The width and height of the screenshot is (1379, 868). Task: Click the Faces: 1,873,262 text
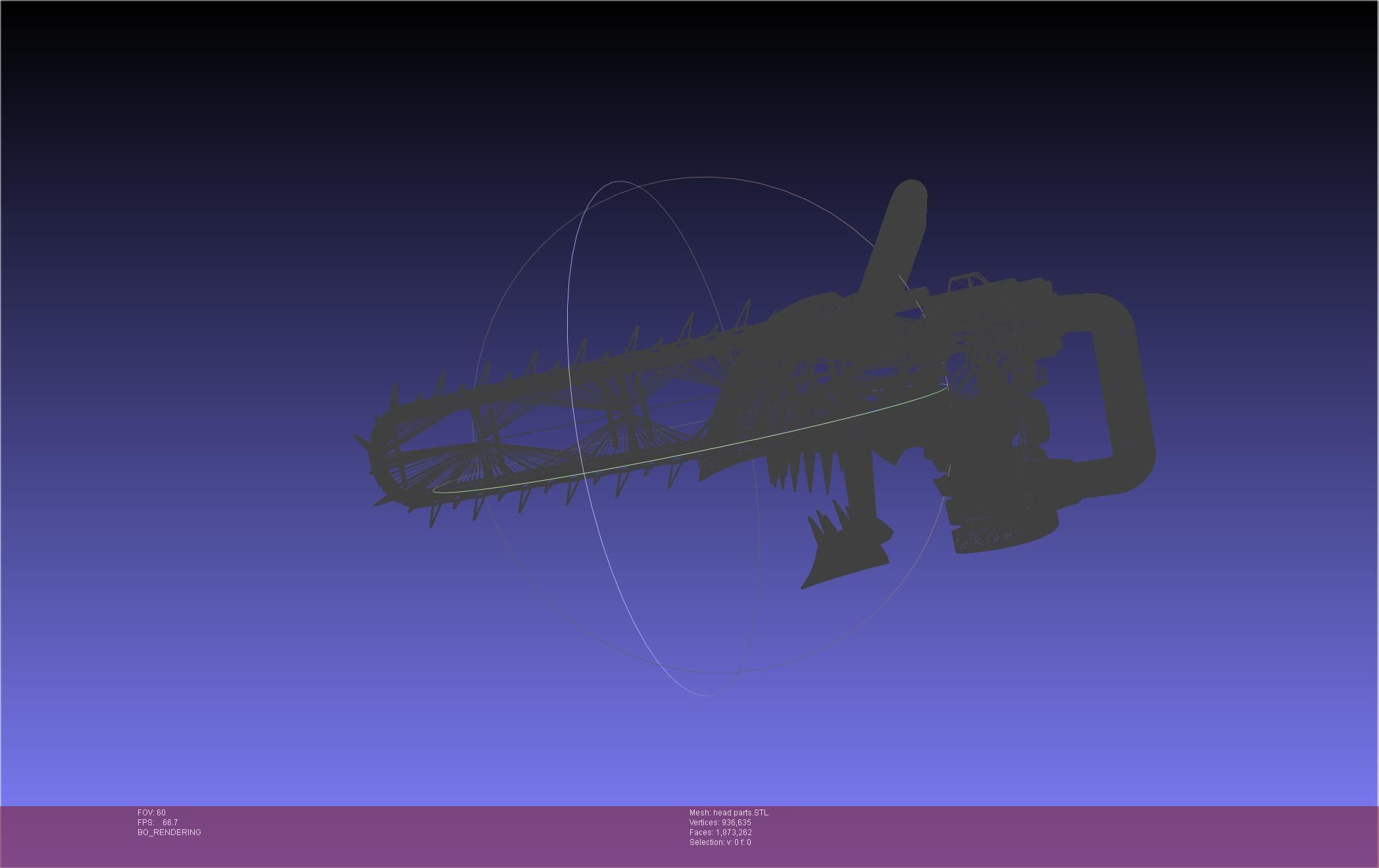(x=720, y=832)
